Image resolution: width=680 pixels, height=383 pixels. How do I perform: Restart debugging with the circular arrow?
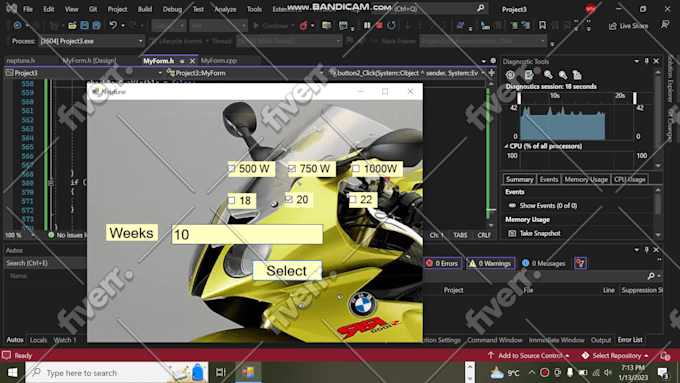[391, 26]
